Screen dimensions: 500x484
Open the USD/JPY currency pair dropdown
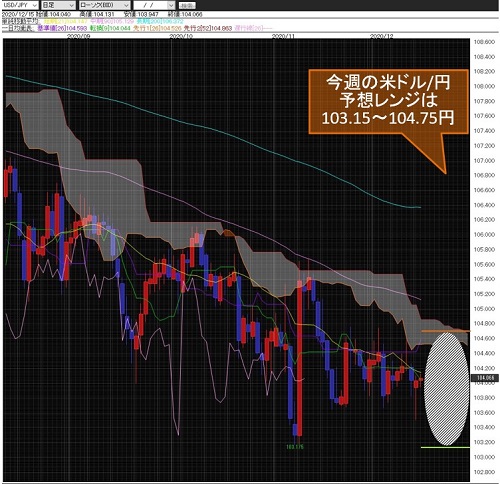(20, 5)
